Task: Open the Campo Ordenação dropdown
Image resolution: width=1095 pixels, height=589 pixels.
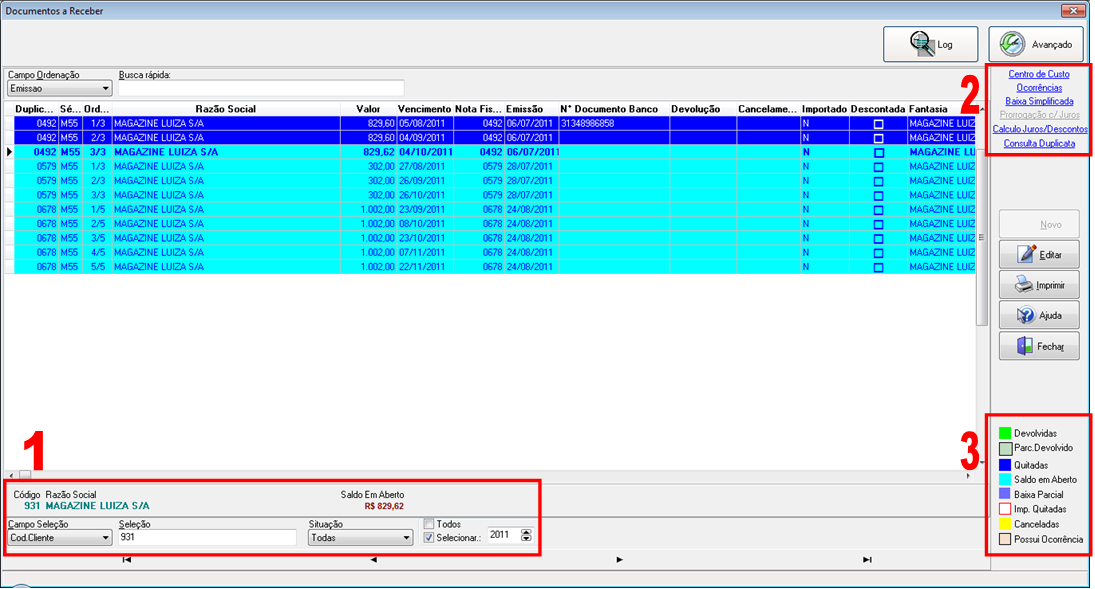Action: (x=59, y=89)
